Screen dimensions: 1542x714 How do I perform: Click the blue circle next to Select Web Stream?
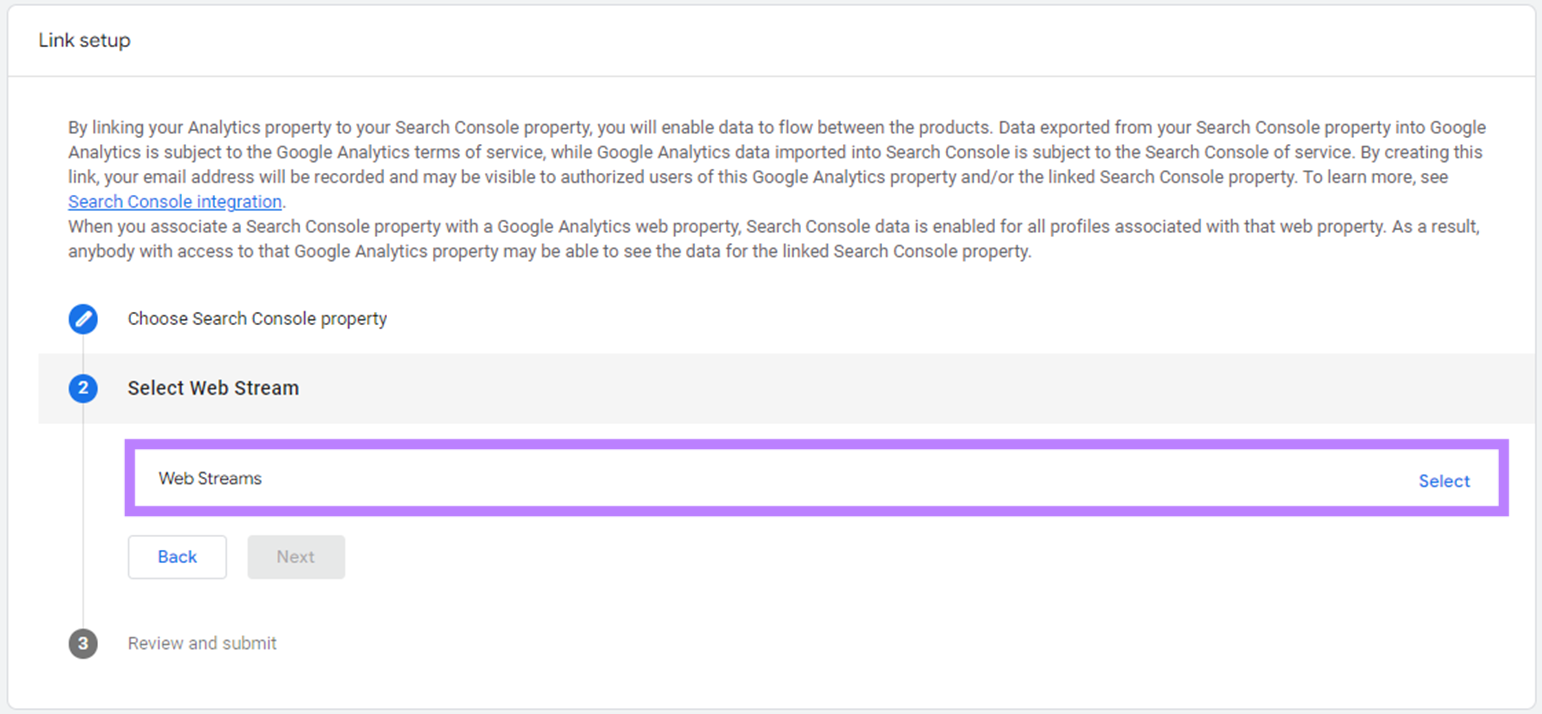83,388
